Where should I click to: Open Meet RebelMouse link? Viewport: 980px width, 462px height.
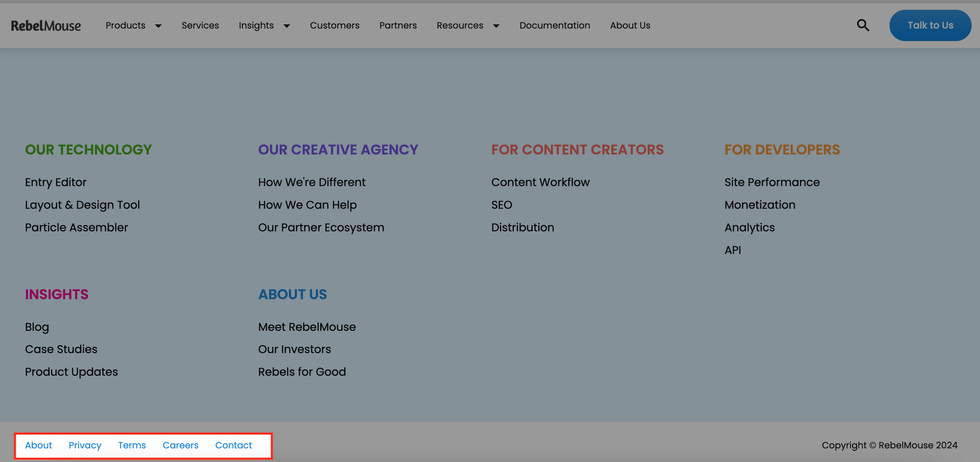point(306,327)
